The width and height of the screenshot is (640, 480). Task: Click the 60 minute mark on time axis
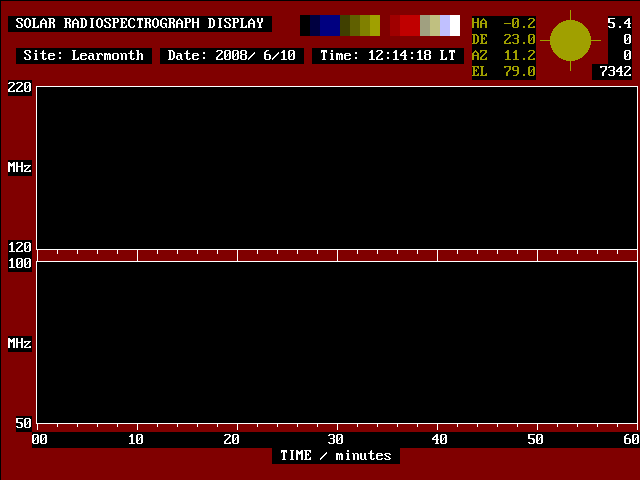click(x=631, y=440)
